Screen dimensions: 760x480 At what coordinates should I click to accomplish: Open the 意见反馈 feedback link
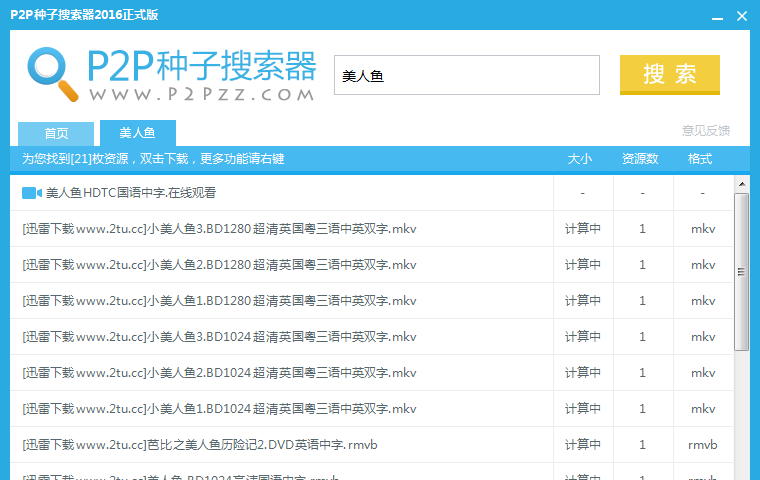coord(706,130)
